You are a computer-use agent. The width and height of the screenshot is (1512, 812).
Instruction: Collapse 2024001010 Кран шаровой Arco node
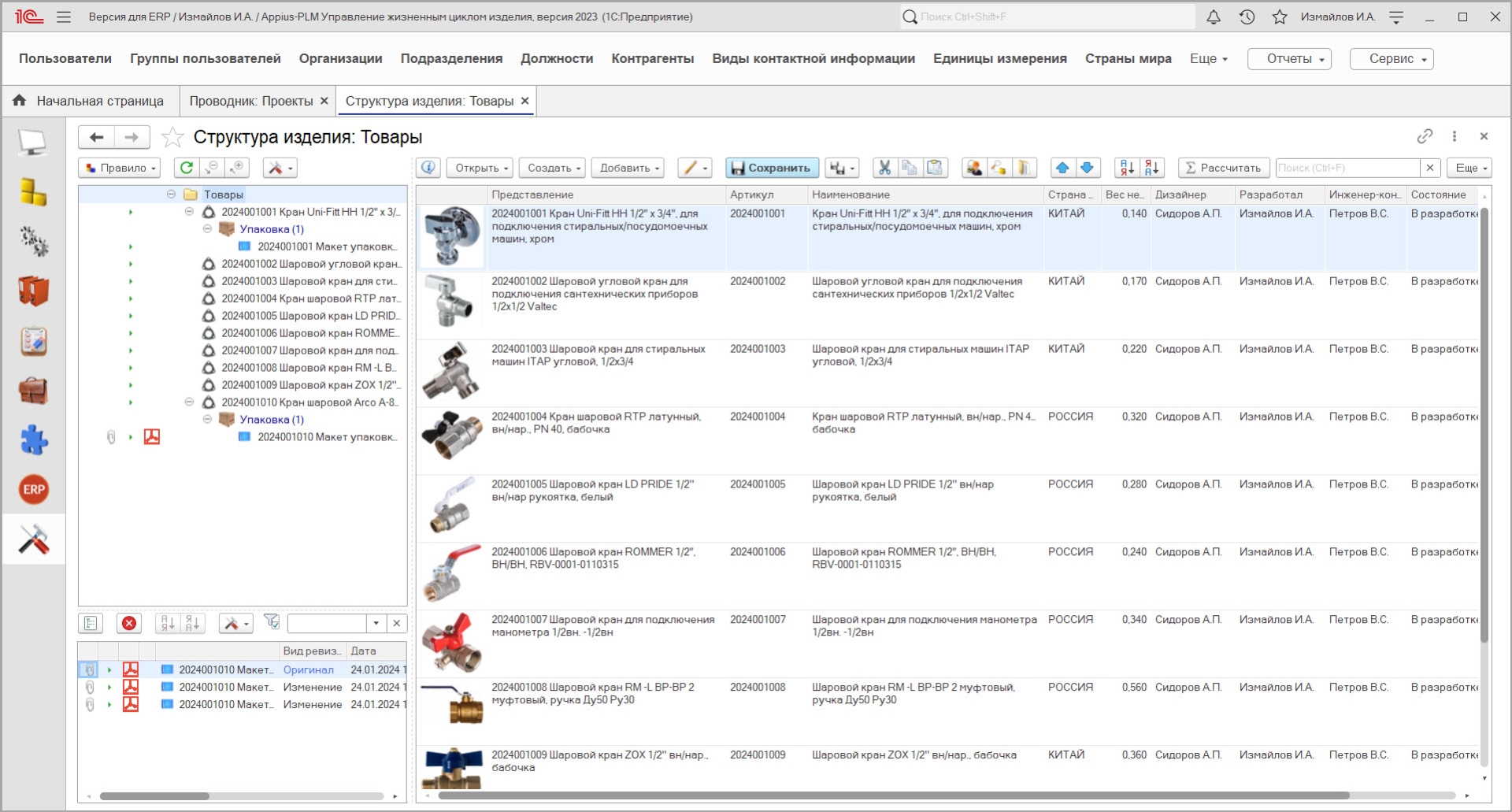tap(189, 402)
